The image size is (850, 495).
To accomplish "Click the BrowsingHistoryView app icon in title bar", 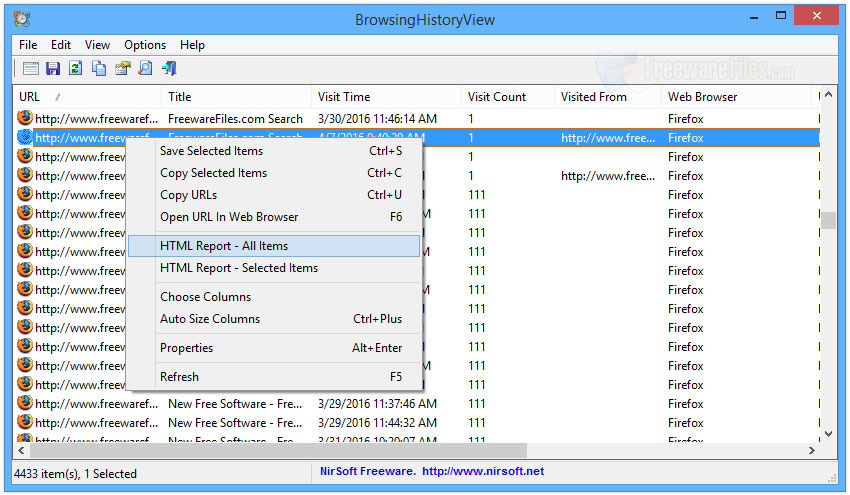I will click(22, 19).
